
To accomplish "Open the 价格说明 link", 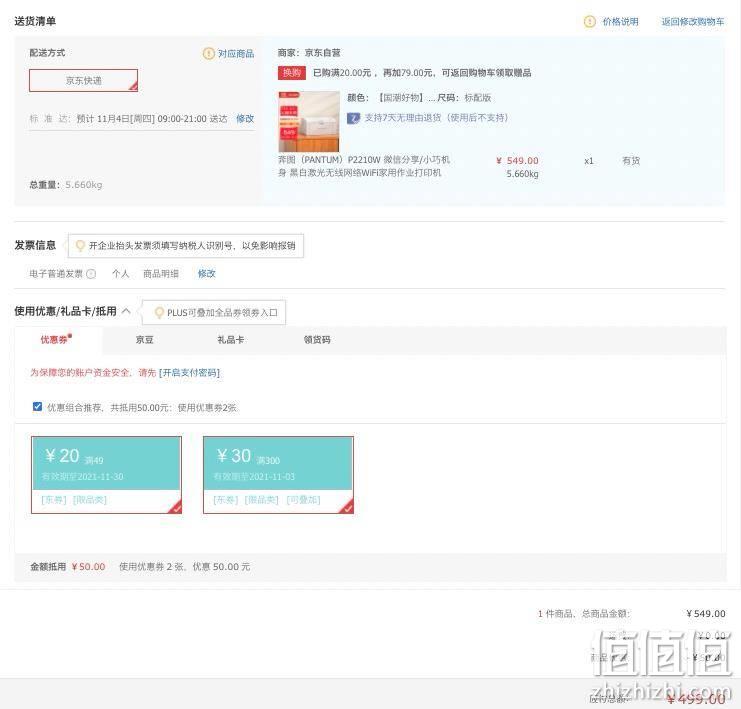I will (620, 22).
